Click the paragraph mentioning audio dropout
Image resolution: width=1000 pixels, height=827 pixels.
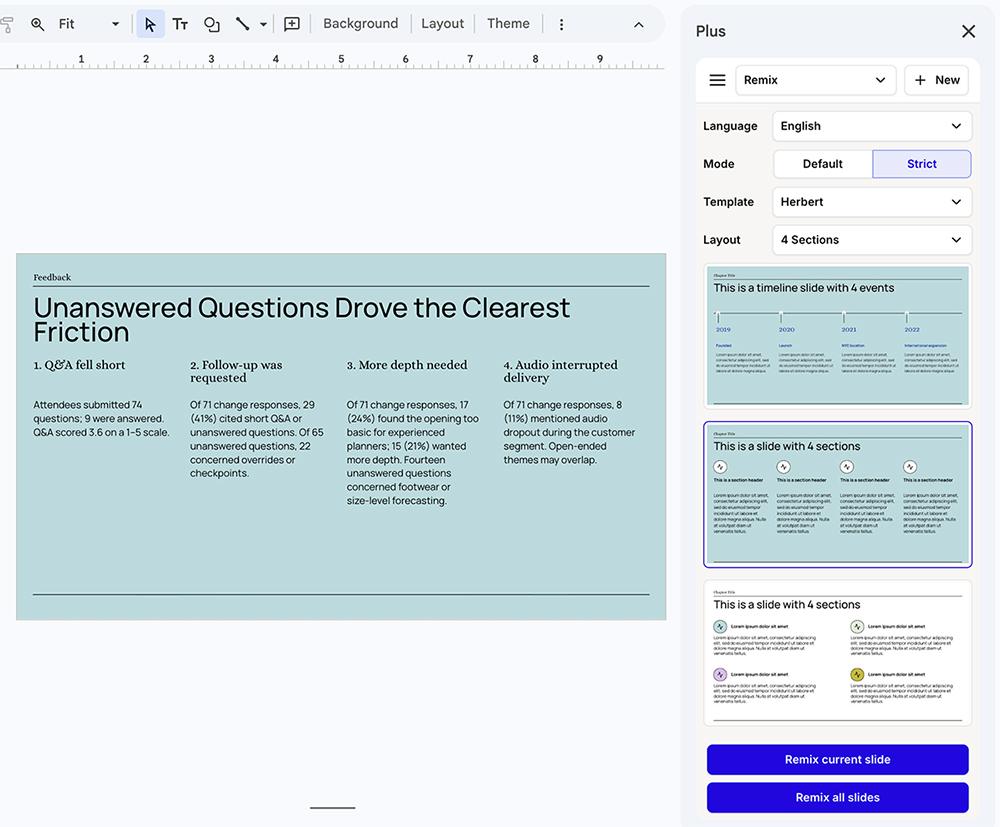click(x=569, y=432)
